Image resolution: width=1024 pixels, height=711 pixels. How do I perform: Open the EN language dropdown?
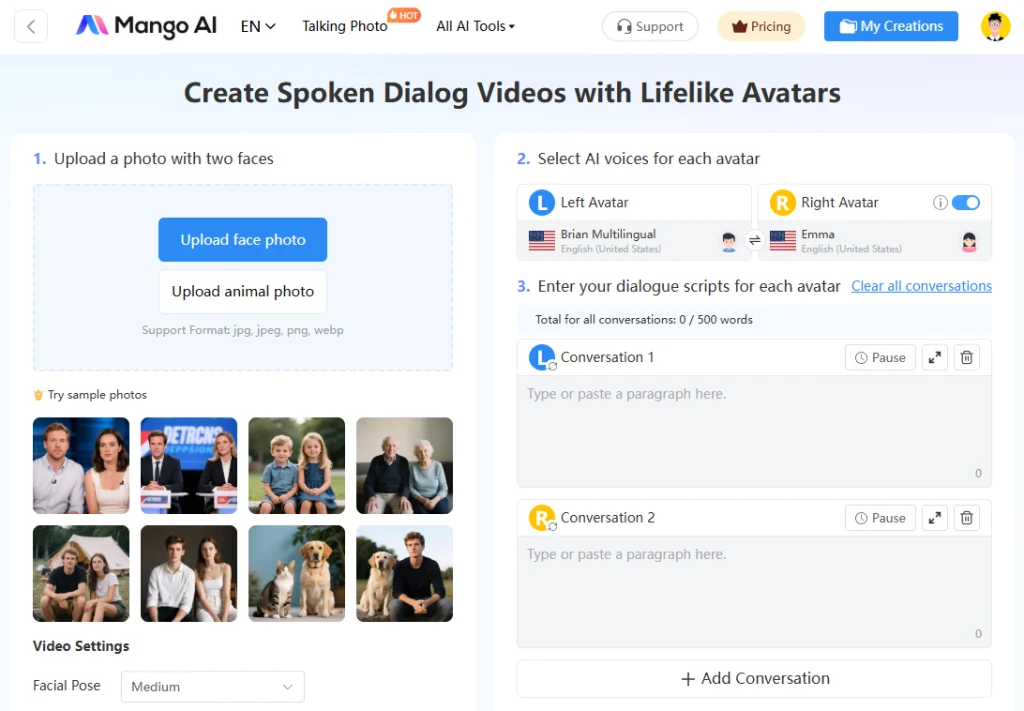pos(258,26)
